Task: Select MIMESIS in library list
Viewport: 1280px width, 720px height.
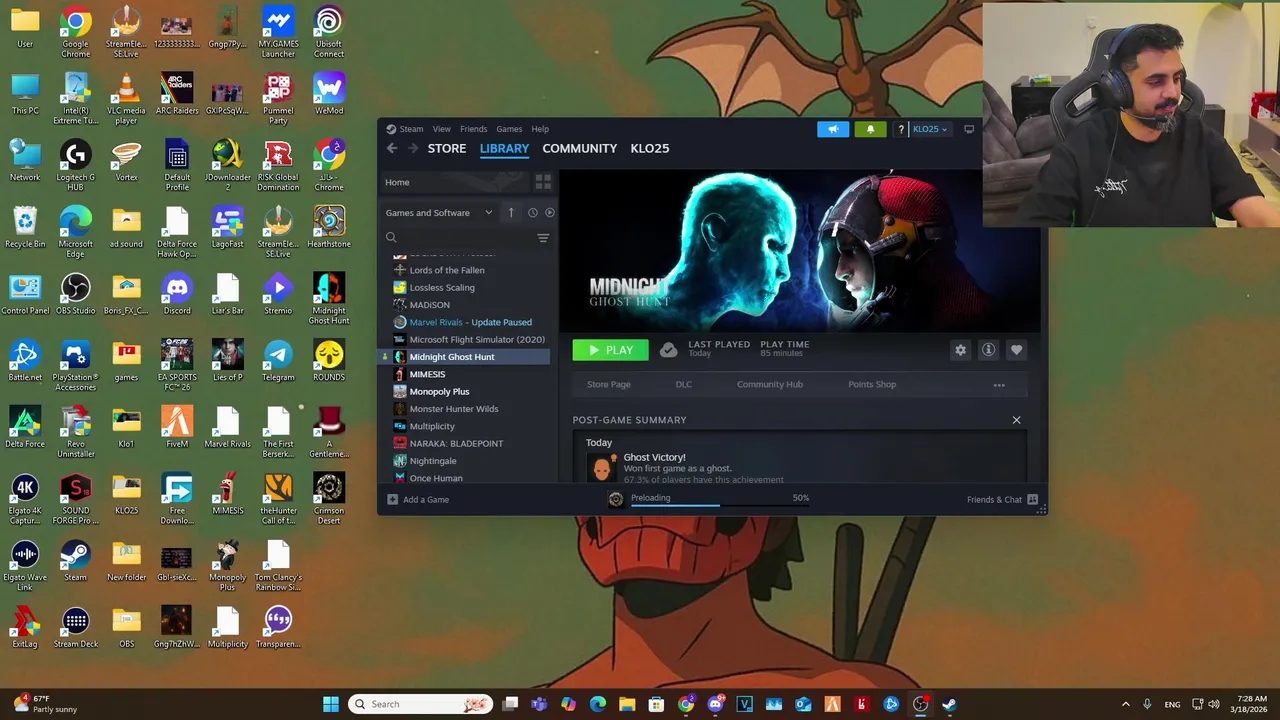Action: coord(427,374)
